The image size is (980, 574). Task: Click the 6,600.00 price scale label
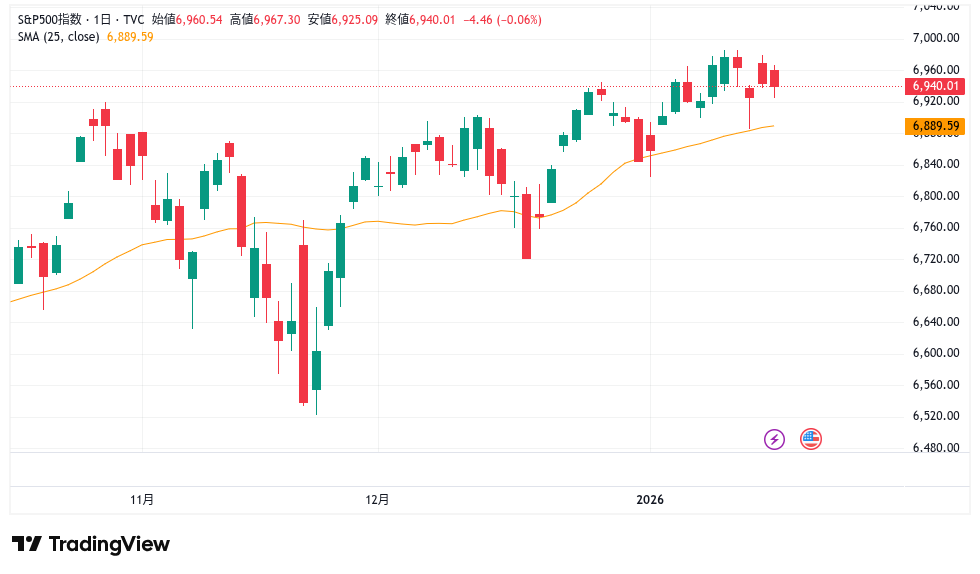click(936, 353)
